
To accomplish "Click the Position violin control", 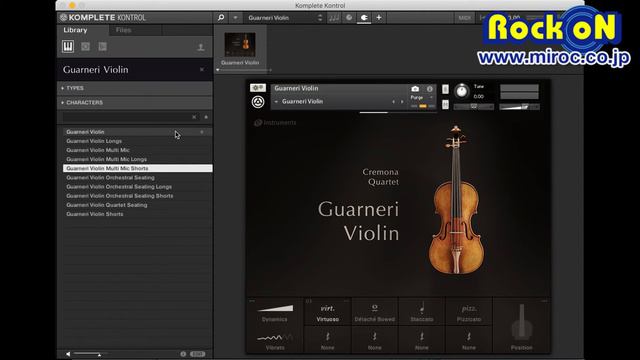I will [522, 327].
